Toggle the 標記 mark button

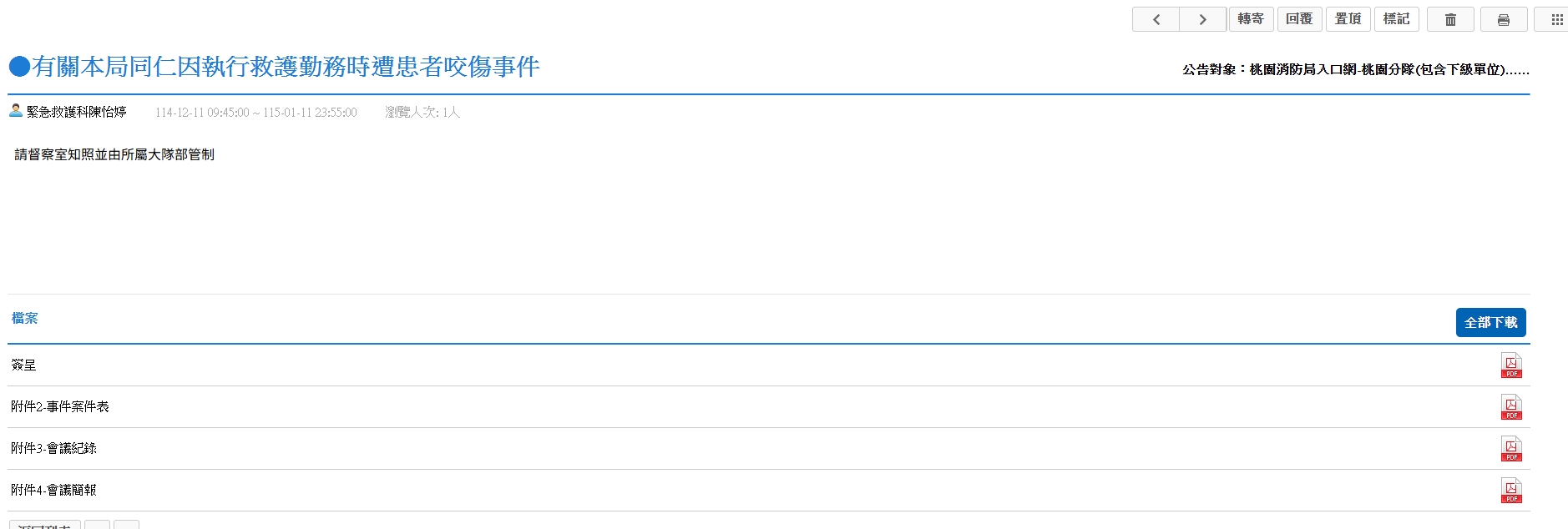click(x=1396, y=19)
